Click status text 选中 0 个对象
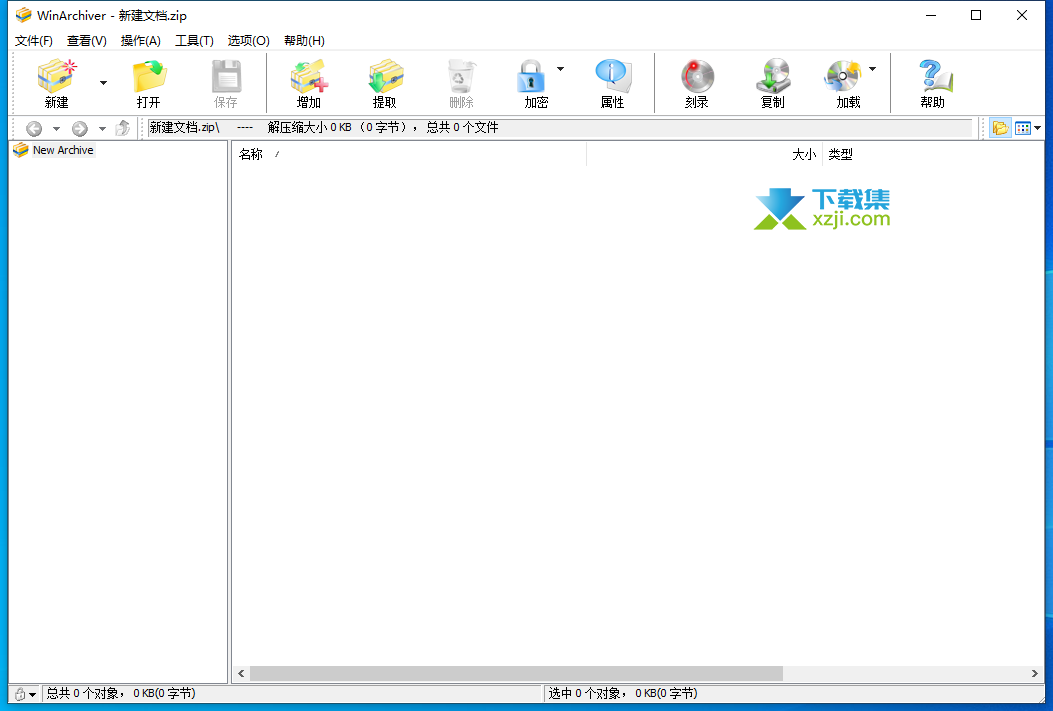 pos(587,694)
